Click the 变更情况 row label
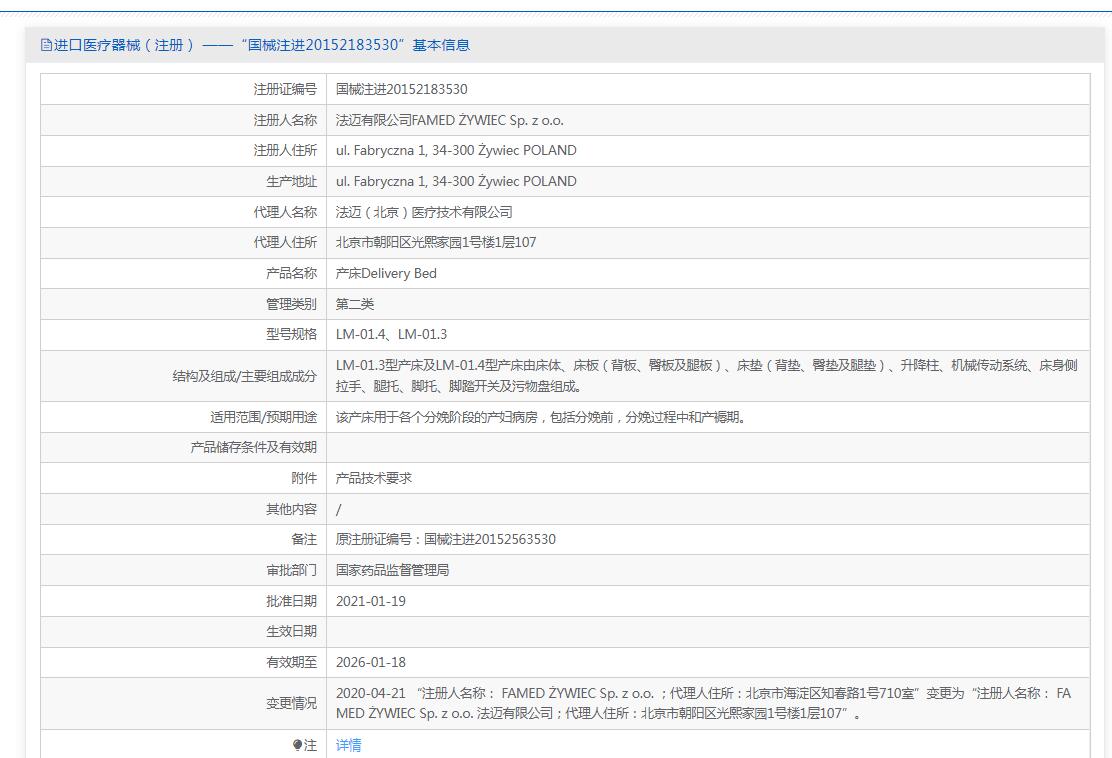Image resolution: width=1112 pixels, height=758 pixels. pos(291,703)
